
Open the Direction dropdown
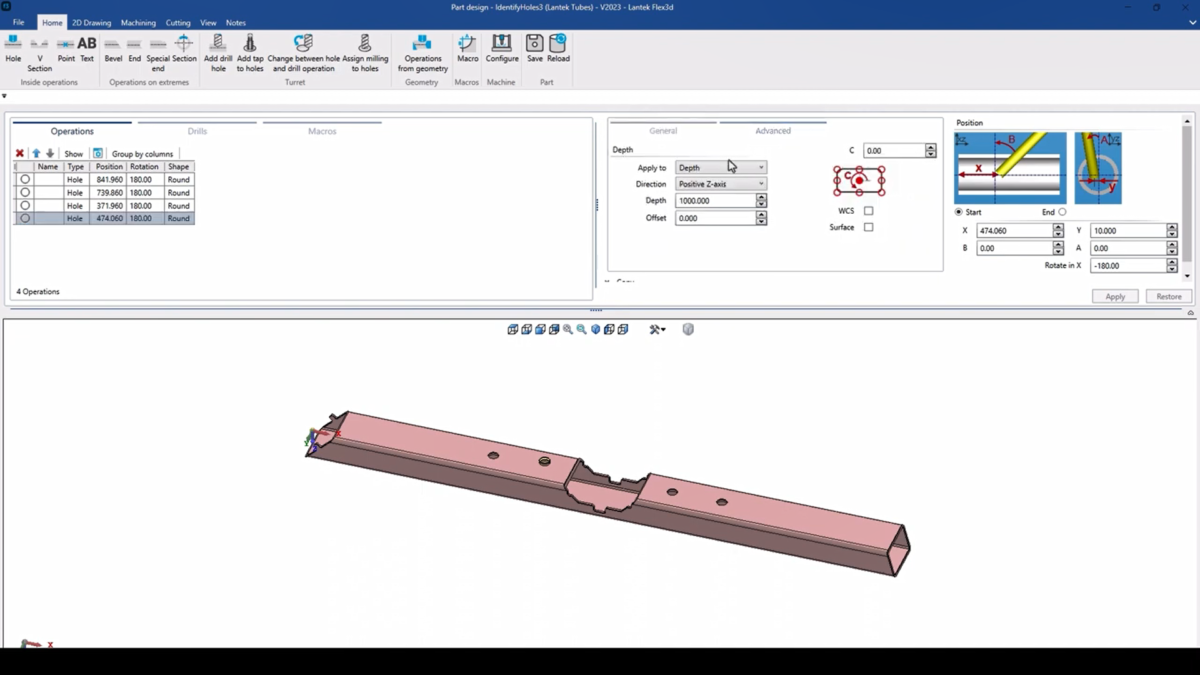pos(721,184)
